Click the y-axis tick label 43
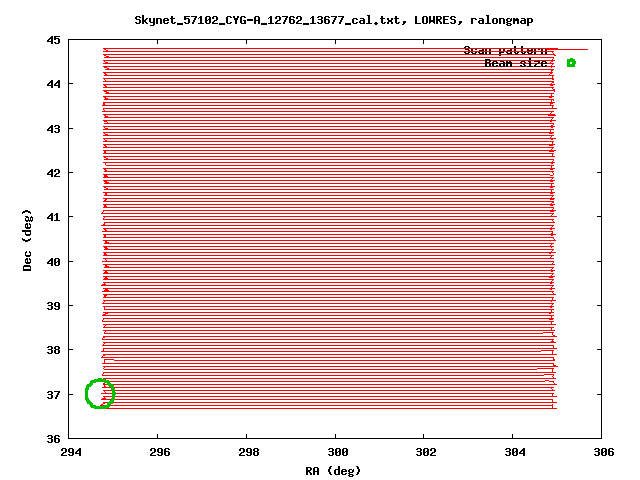The height and width of the screenshot is (480, 640). (x=53, y=129)
